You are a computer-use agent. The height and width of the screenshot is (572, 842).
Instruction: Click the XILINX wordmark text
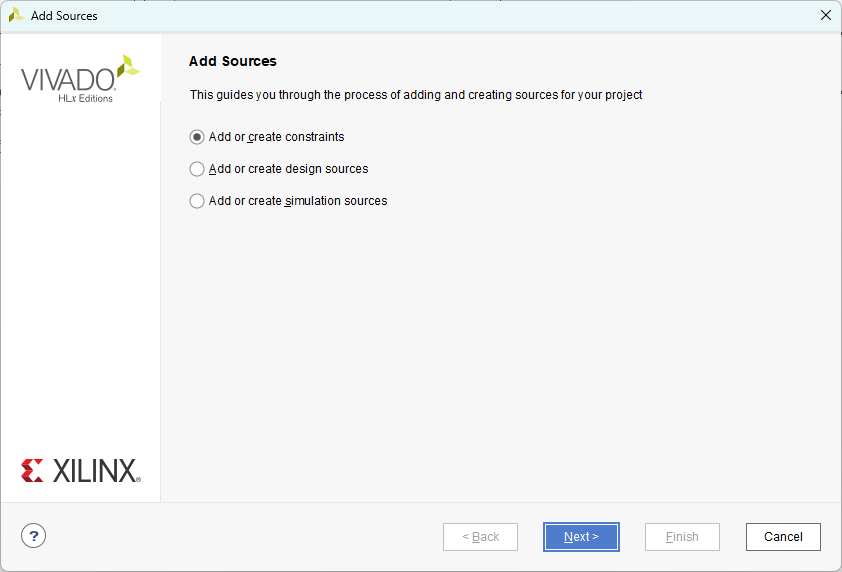[95, 471]
